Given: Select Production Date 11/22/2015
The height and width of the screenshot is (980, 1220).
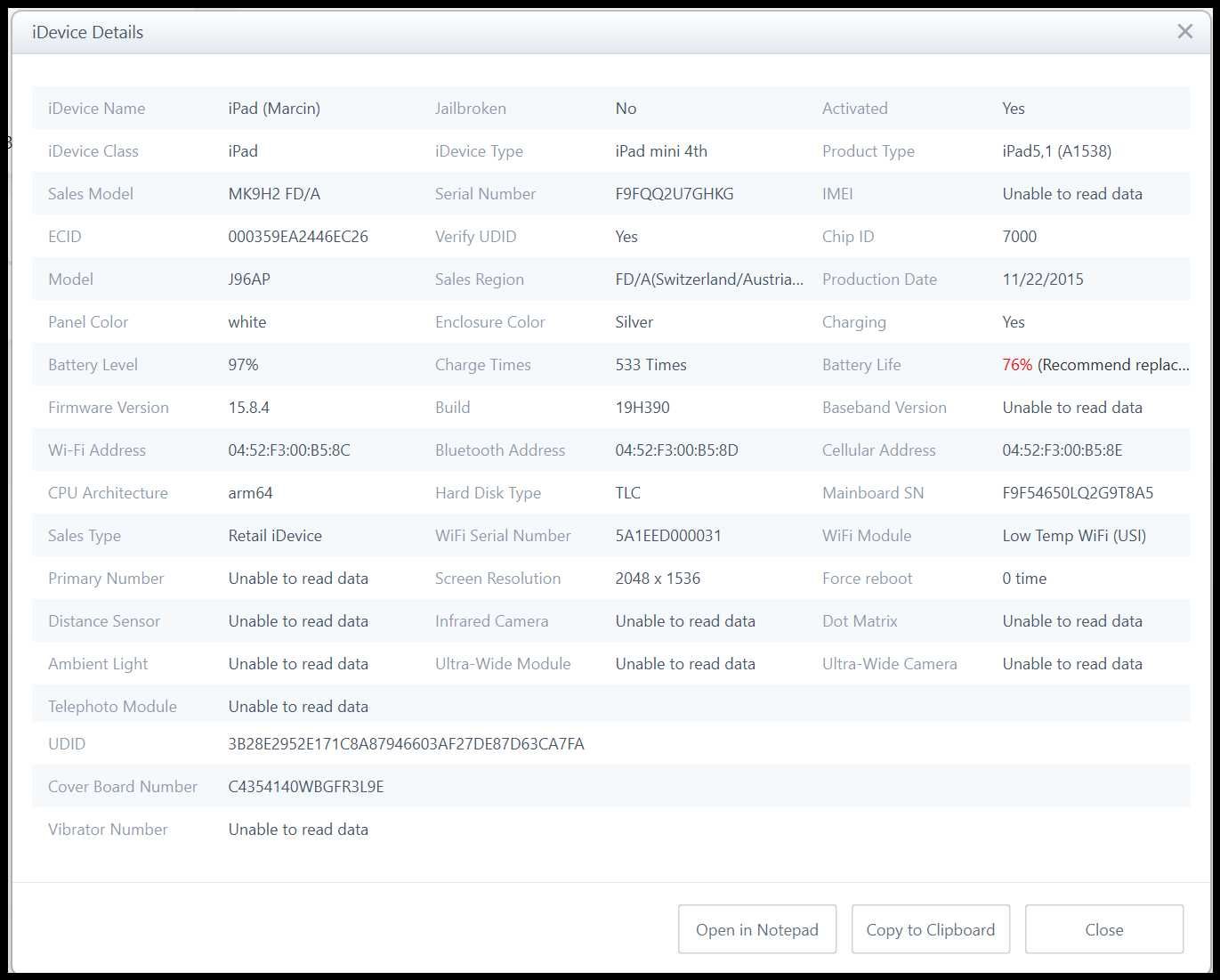Looking at the screenshot, I should pos(1043,279).
